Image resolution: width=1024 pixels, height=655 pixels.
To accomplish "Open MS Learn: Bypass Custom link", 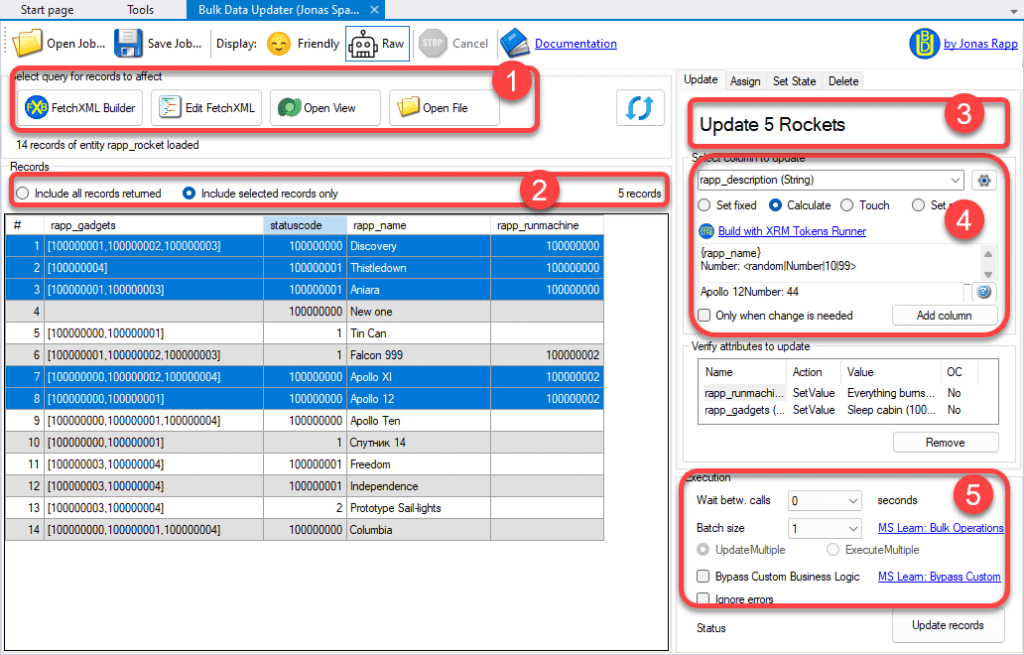I will 939,577.
